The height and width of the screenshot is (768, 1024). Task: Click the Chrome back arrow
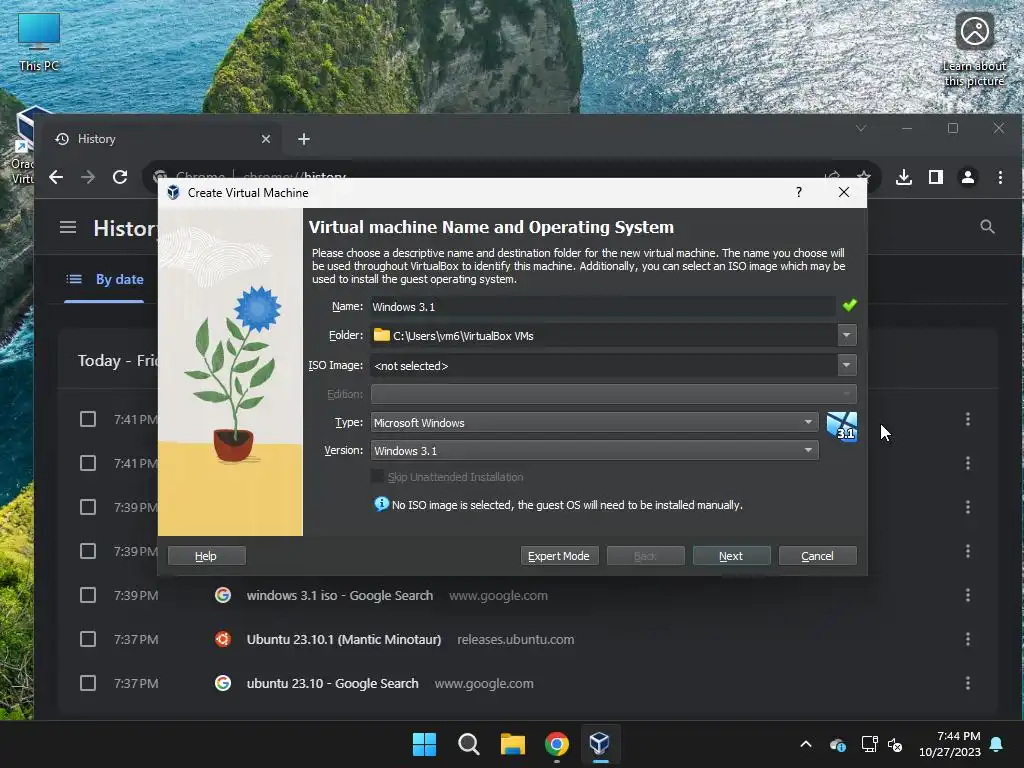56,177
